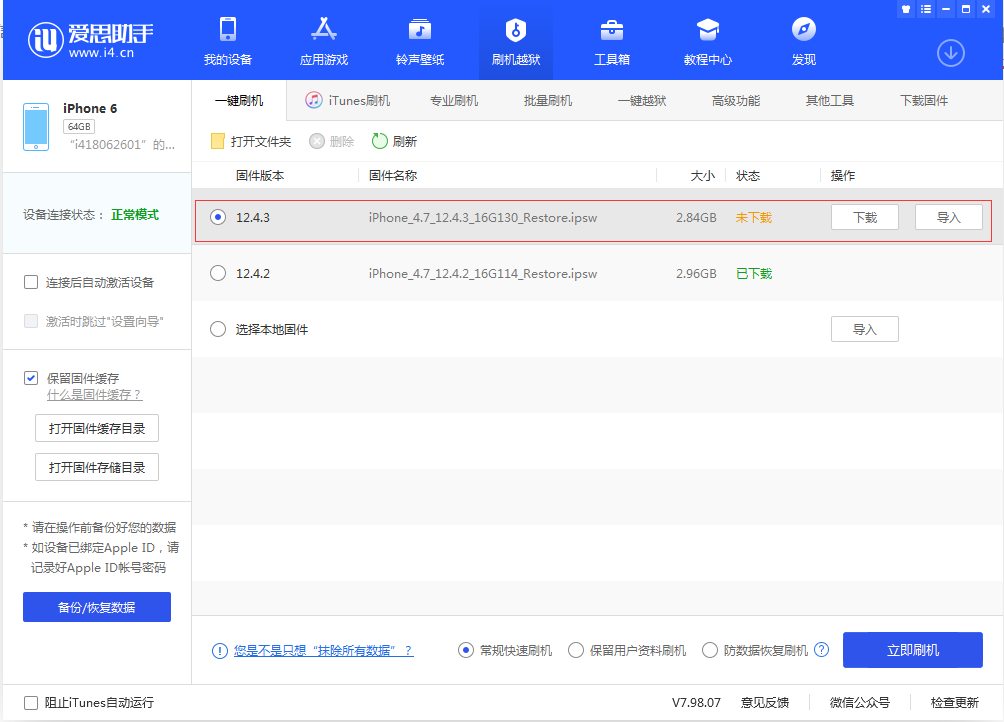Click 微信公众号 in status bar
The height and width of the screenshot is (722, 1004).
(x=860, y=703)
